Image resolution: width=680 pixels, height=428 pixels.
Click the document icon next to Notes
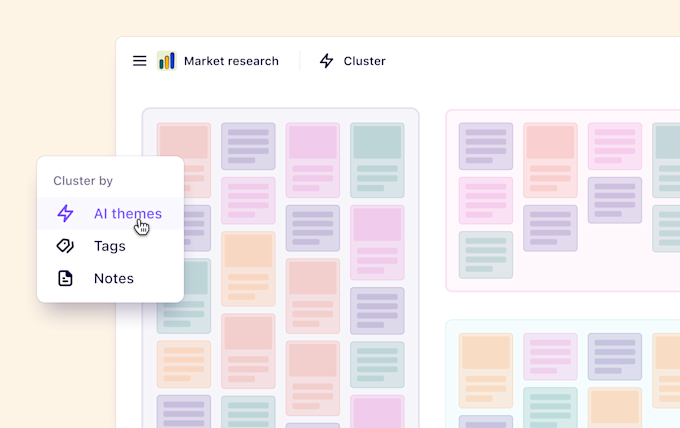[x=65, y=278]
